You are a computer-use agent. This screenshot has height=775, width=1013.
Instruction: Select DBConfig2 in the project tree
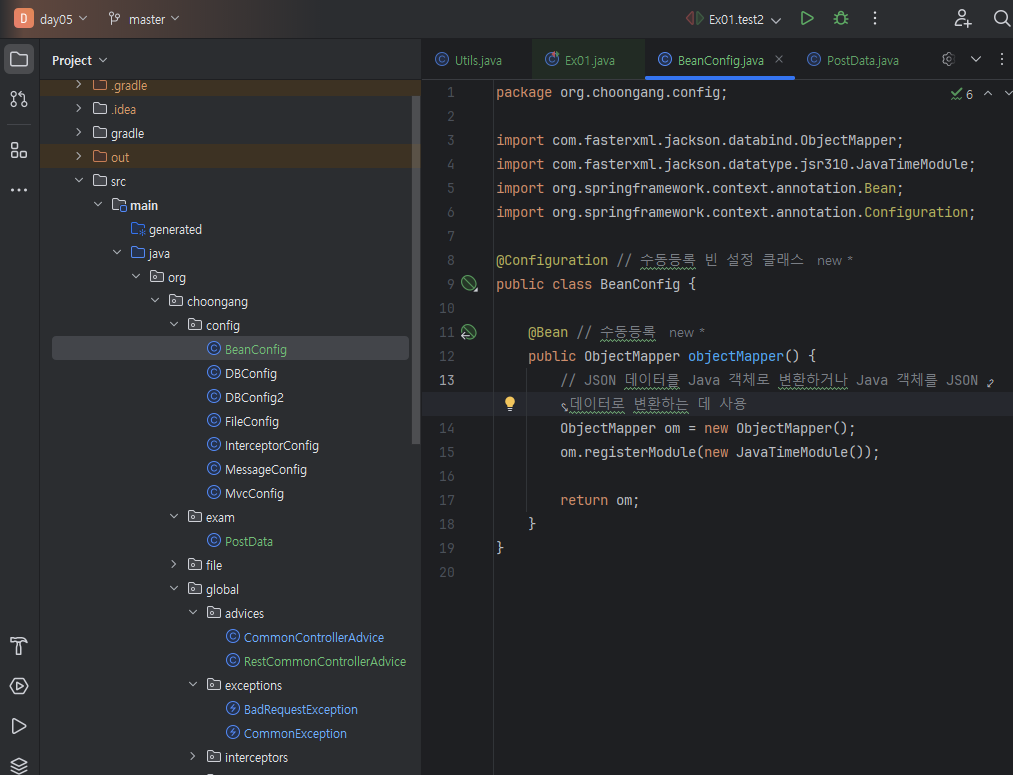254,397
